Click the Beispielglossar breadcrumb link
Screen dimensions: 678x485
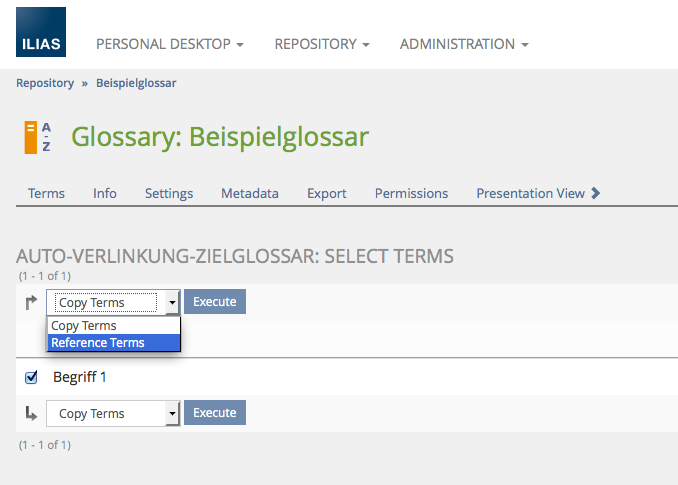pos(136,83)
